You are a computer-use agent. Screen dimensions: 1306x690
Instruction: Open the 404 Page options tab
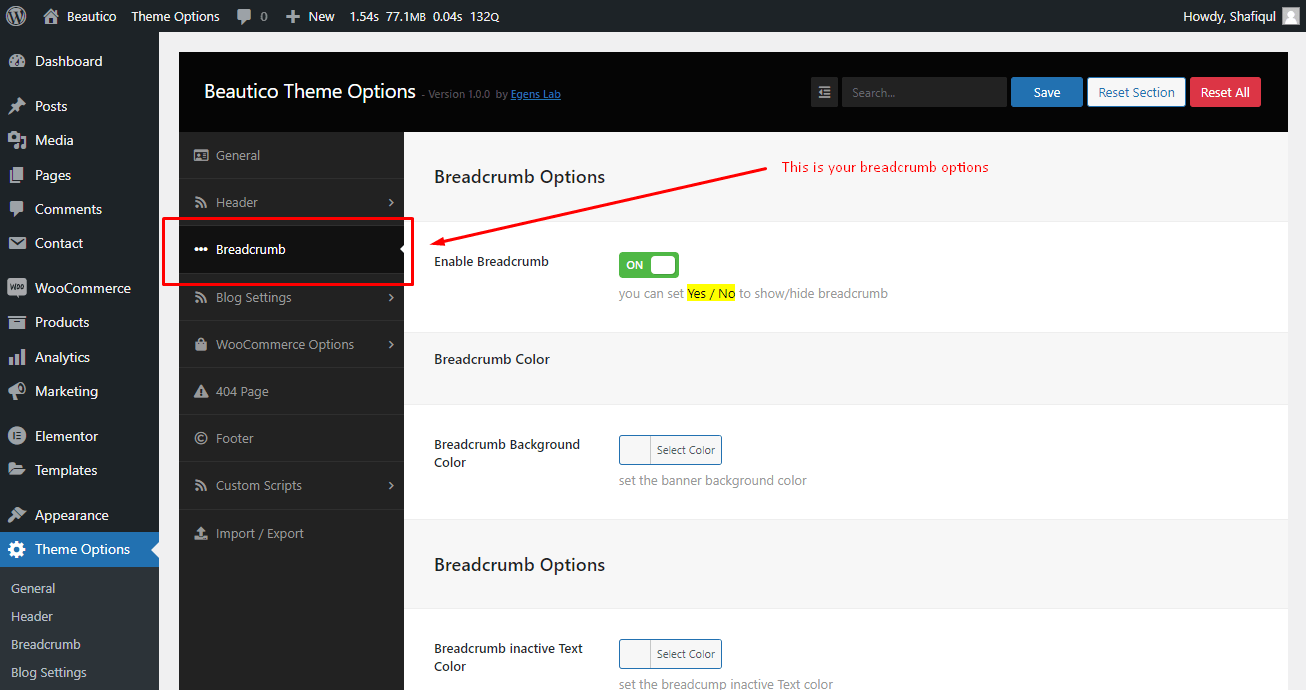(291, 391)
